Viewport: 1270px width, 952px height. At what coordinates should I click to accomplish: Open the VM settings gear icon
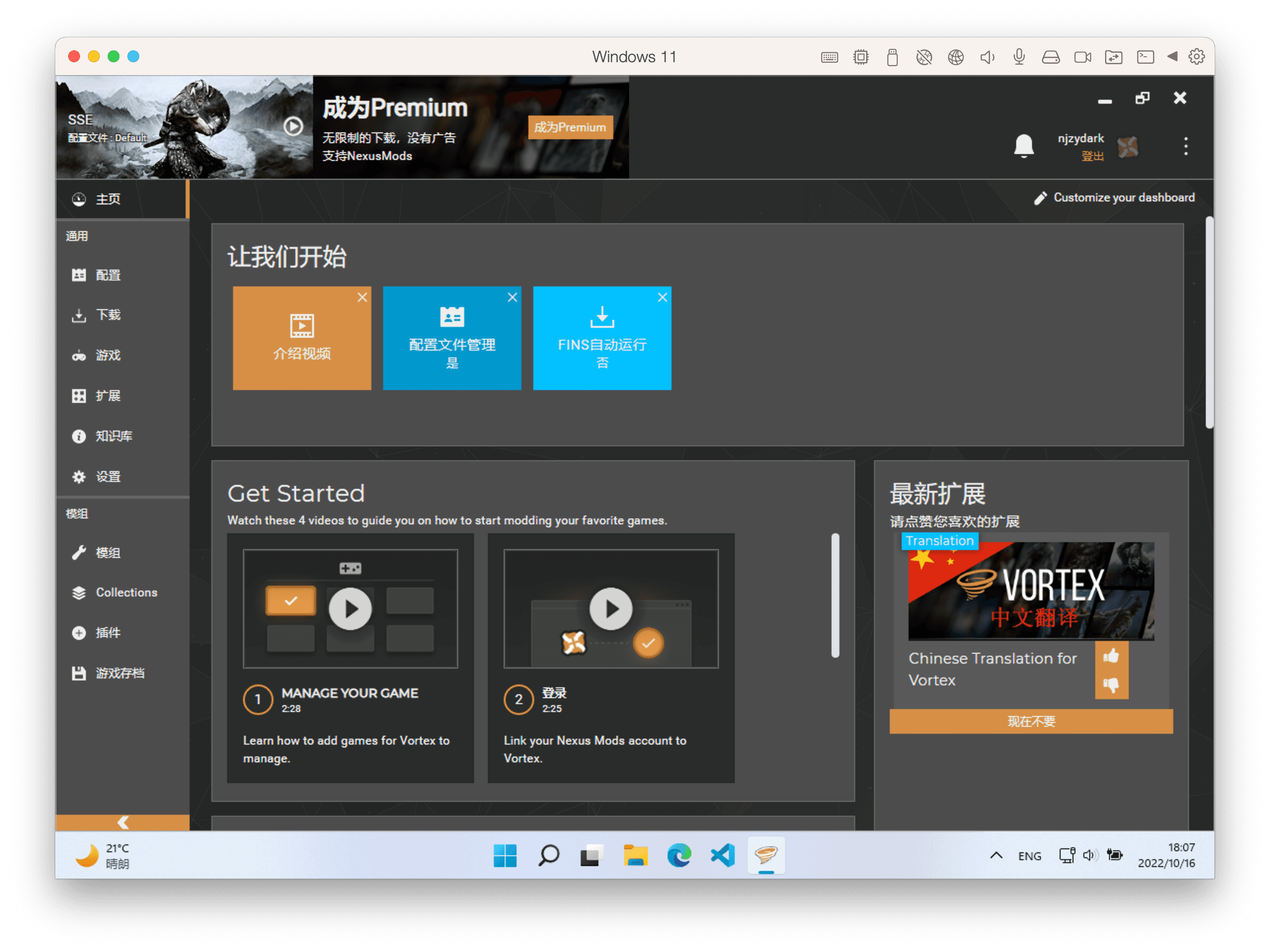coord(1196,56)
